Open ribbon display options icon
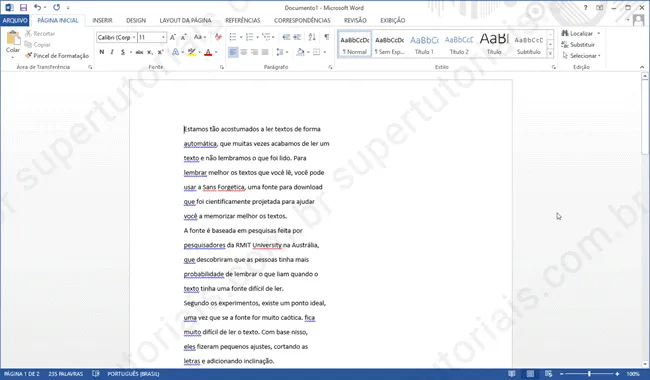The height and width of the screenshot is (380, 650). [599, 8]
